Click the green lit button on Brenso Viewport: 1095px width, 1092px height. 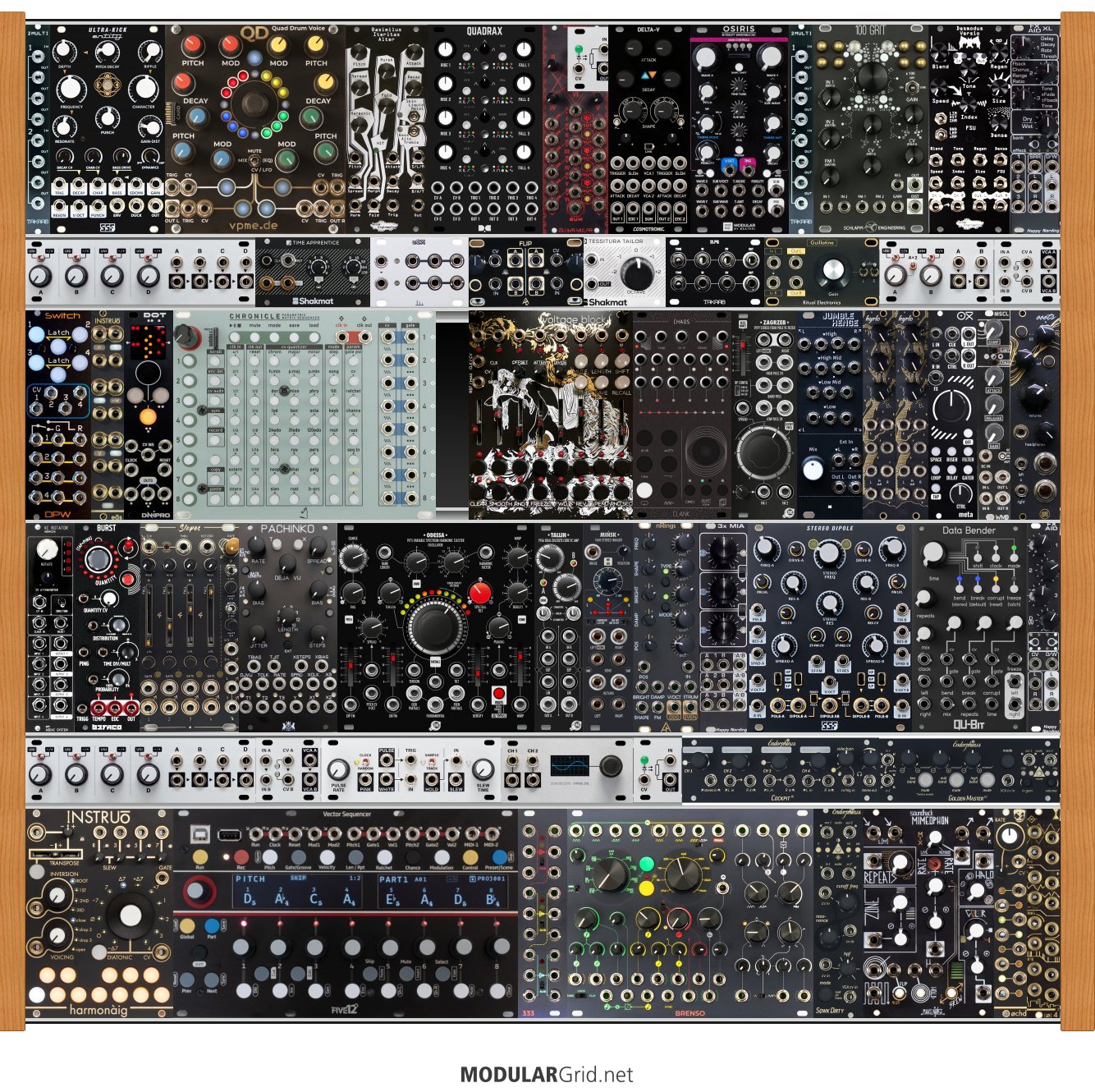[x=646, y=865]
